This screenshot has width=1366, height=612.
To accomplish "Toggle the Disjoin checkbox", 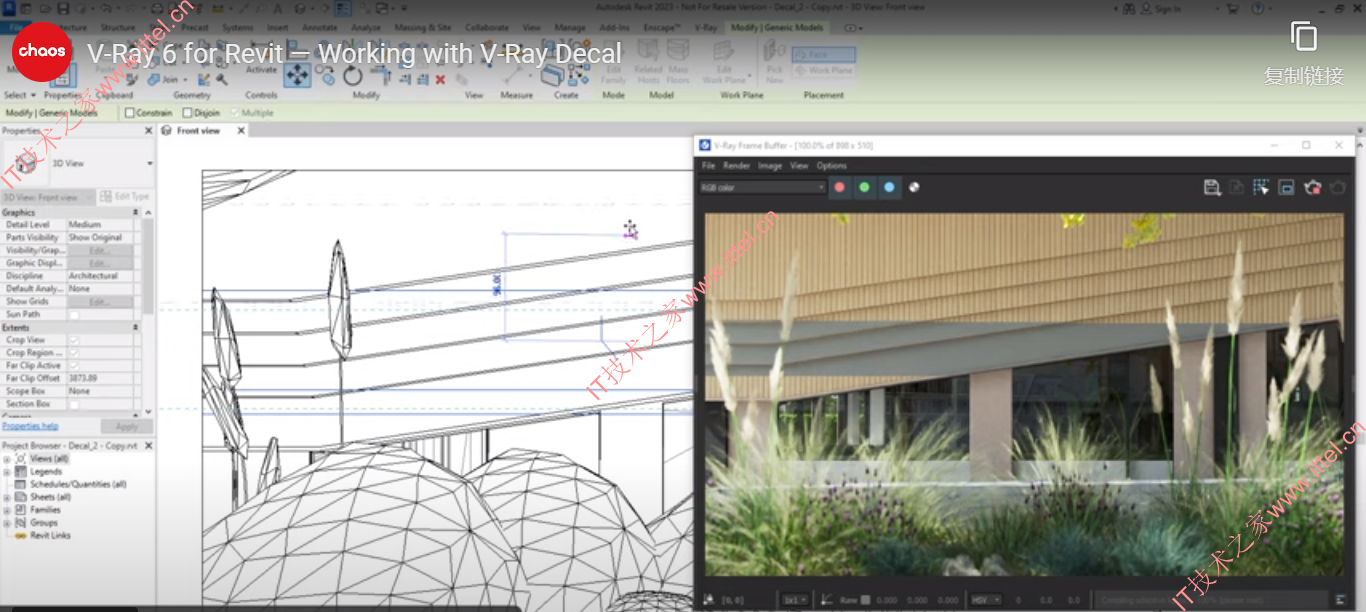I will point(186,113).
